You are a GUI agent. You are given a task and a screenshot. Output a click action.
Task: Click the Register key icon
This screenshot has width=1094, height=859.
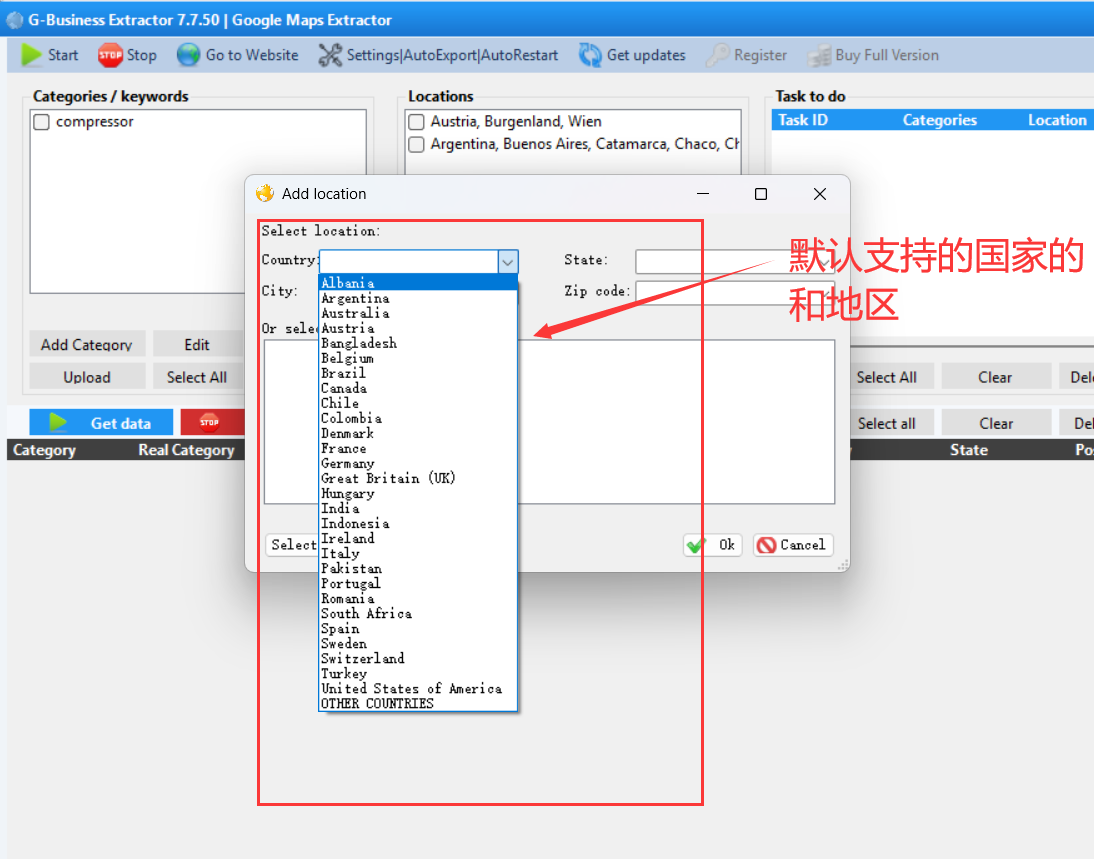[717, 55]
